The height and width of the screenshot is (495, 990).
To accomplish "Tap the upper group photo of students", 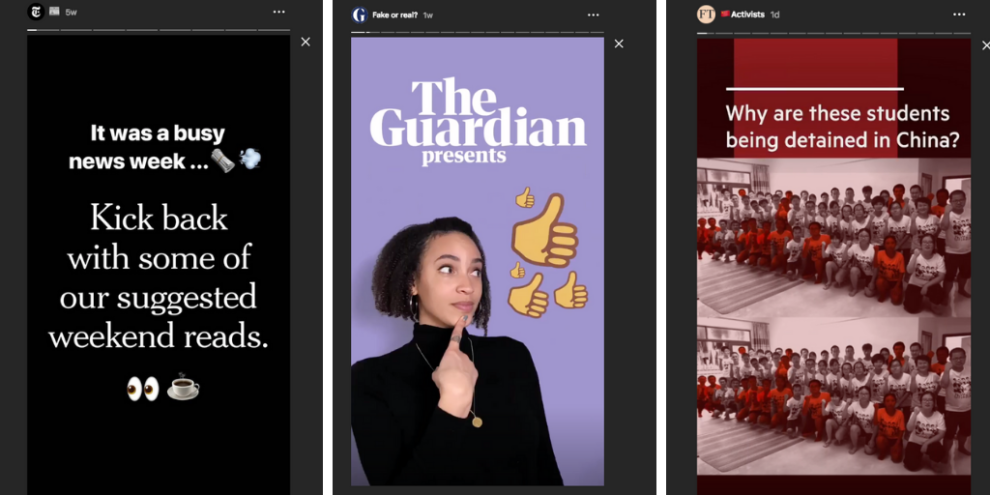I will pyautogui.click(x=833, y=237).
